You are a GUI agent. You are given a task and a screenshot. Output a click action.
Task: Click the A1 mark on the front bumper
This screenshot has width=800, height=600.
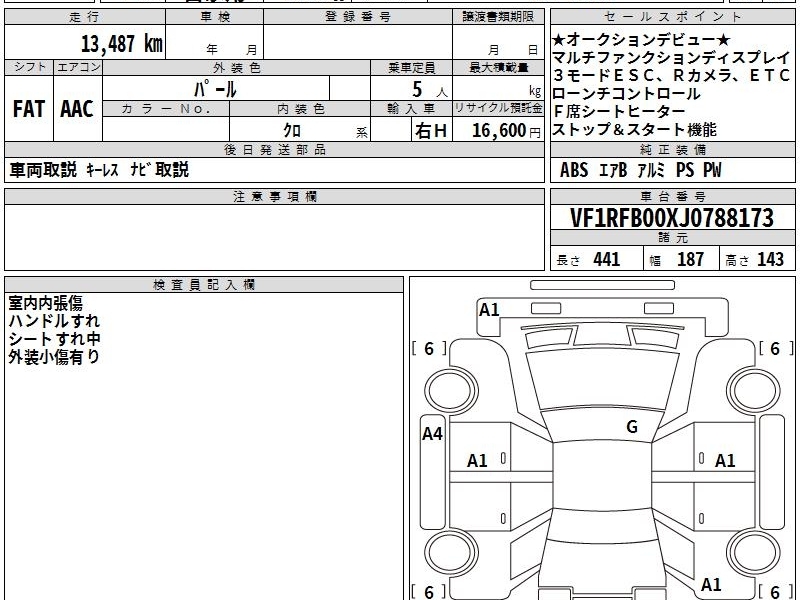coord(489,310)
